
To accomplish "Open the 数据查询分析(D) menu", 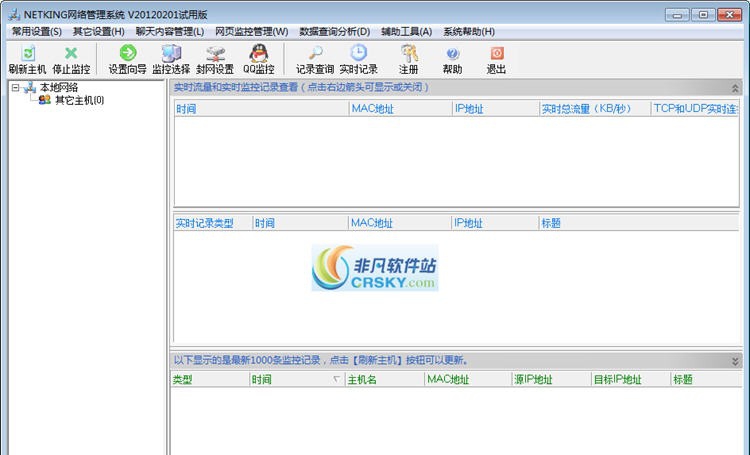I will (x=335, y=32).
